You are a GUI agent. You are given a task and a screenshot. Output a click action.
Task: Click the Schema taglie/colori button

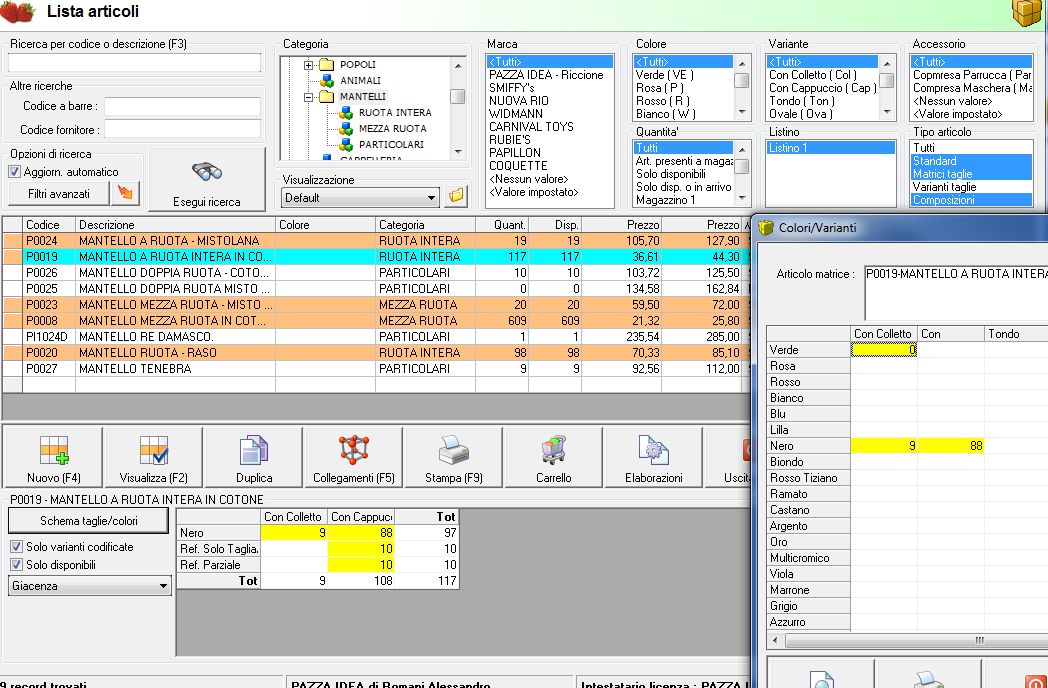tap(89, 521)
